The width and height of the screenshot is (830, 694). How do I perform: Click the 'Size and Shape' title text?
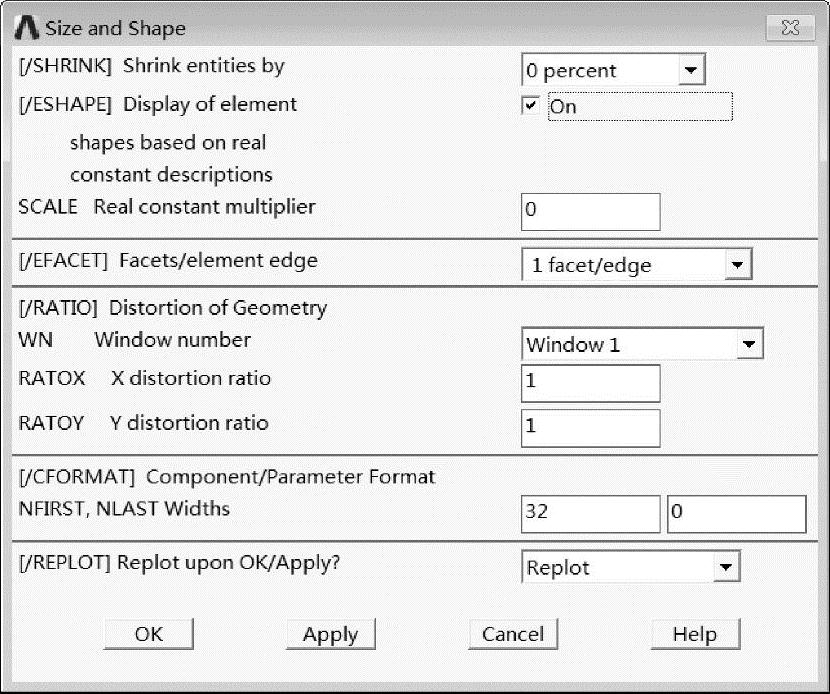[115, 29]
